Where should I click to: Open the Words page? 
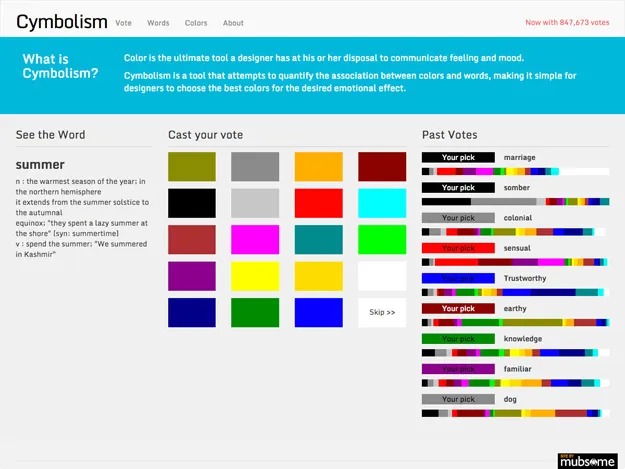pos(158,22)
